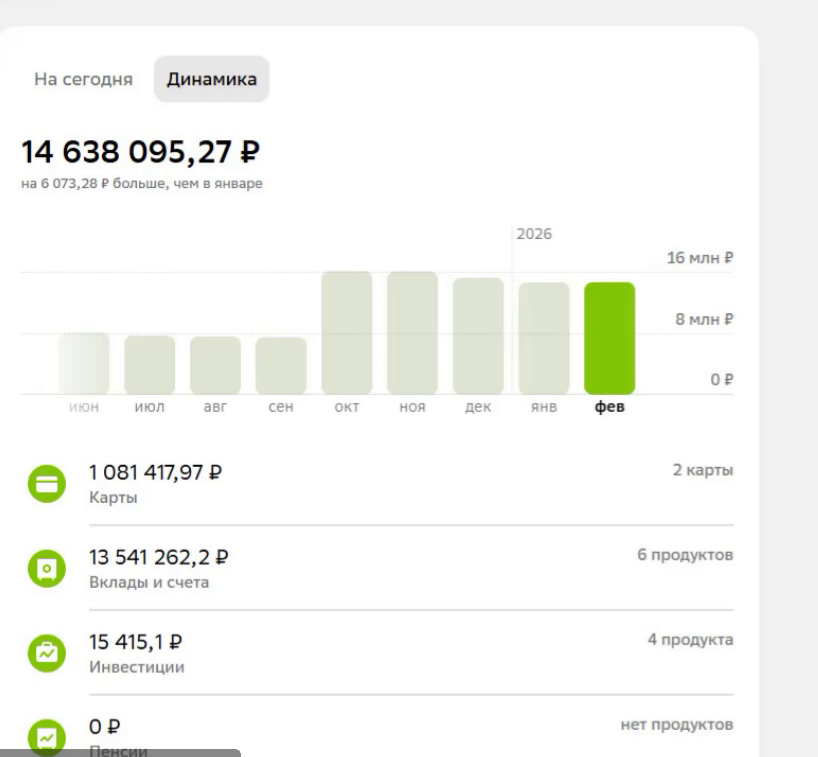This screenshot has width=818, height=757.
Task: Click the янв bar in chart
Action: pyautogui.click(x=543, y=338)
